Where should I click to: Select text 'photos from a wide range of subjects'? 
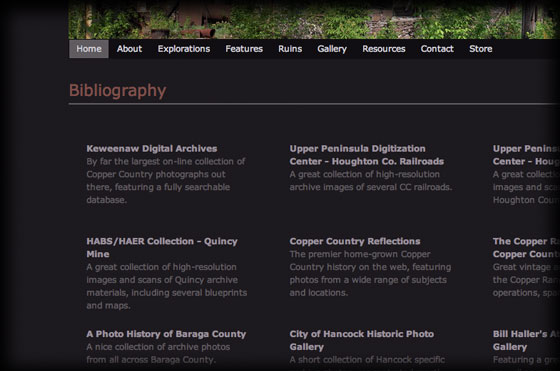pos(368,280)
